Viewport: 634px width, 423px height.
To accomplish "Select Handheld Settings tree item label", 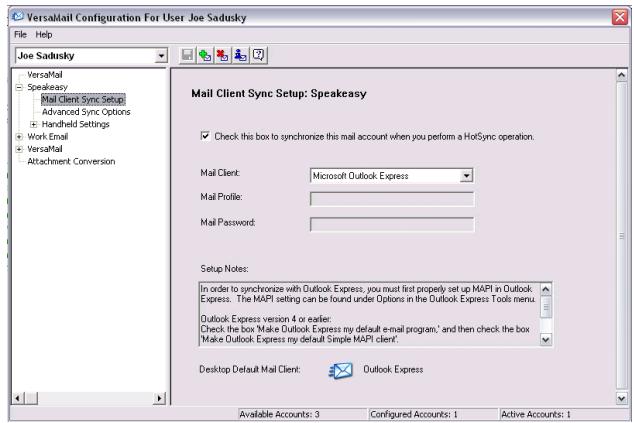I will (x=76, y=124).
